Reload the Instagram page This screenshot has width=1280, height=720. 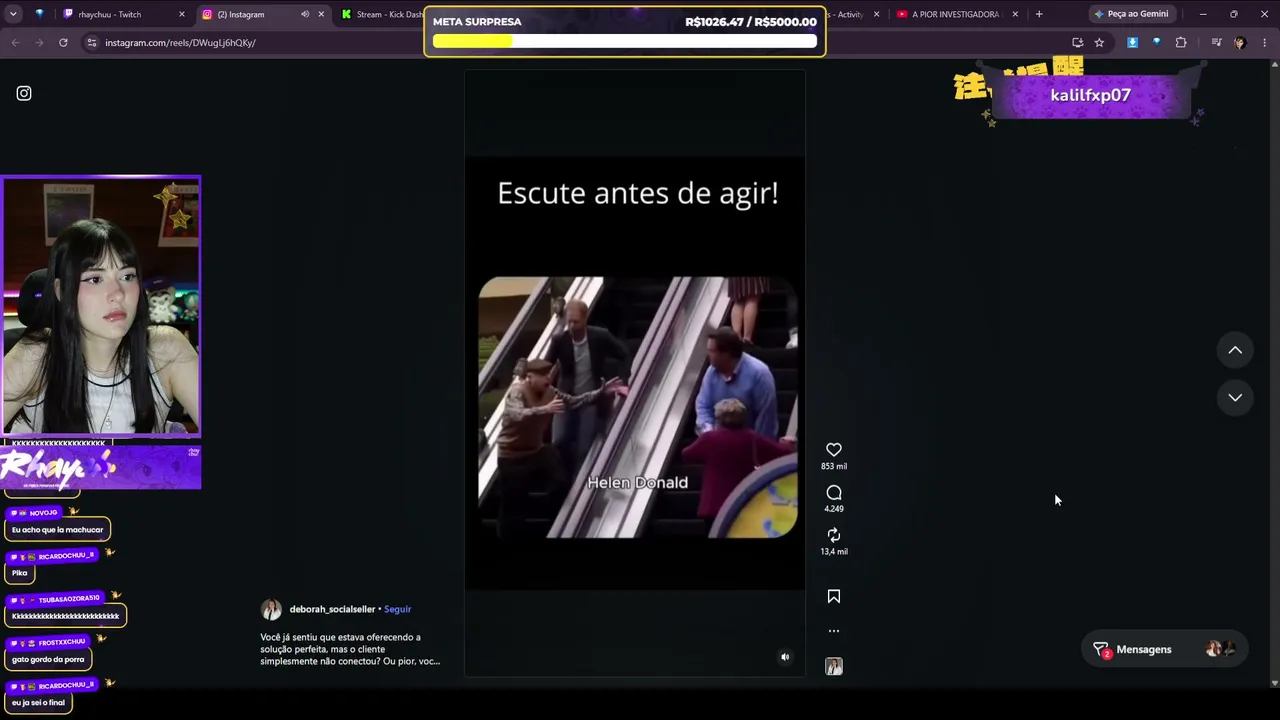point(63,43)
